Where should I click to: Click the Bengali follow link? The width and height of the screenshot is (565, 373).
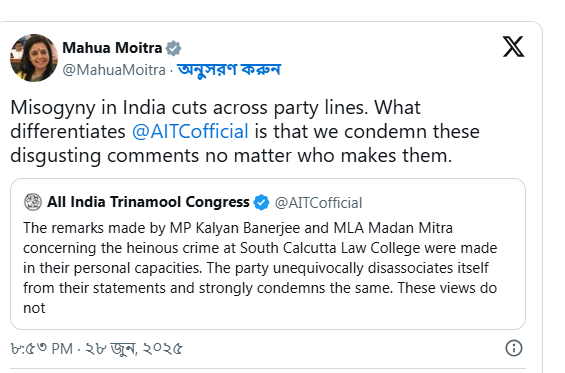(229, 70)
